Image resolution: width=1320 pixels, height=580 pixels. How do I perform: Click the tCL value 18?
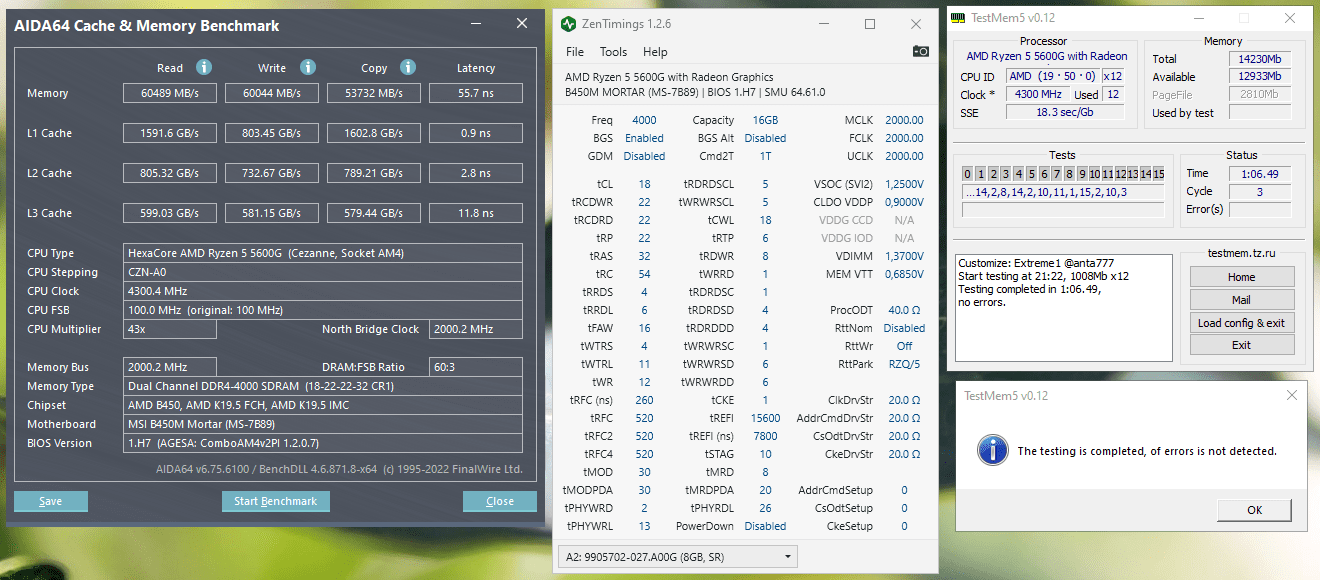click(644, 184)
